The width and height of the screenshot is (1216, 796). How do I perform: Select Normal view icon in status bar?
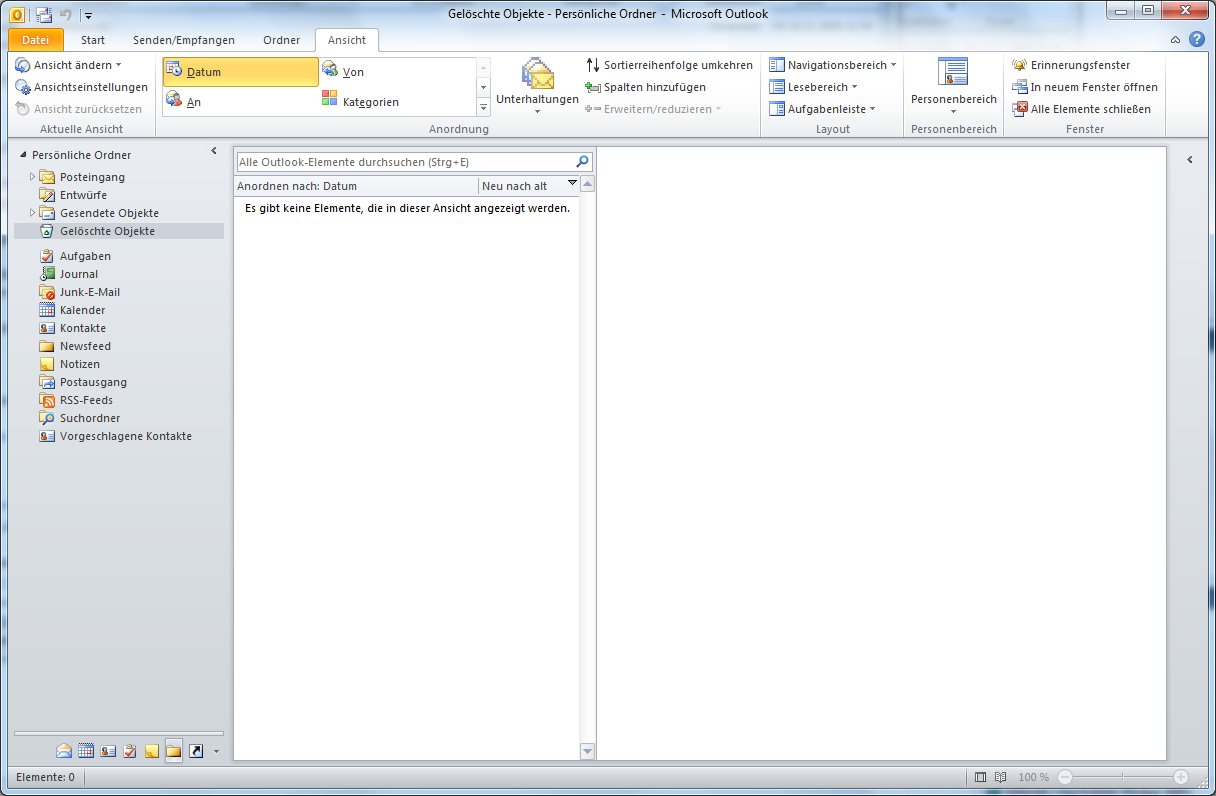click(980, 777)
